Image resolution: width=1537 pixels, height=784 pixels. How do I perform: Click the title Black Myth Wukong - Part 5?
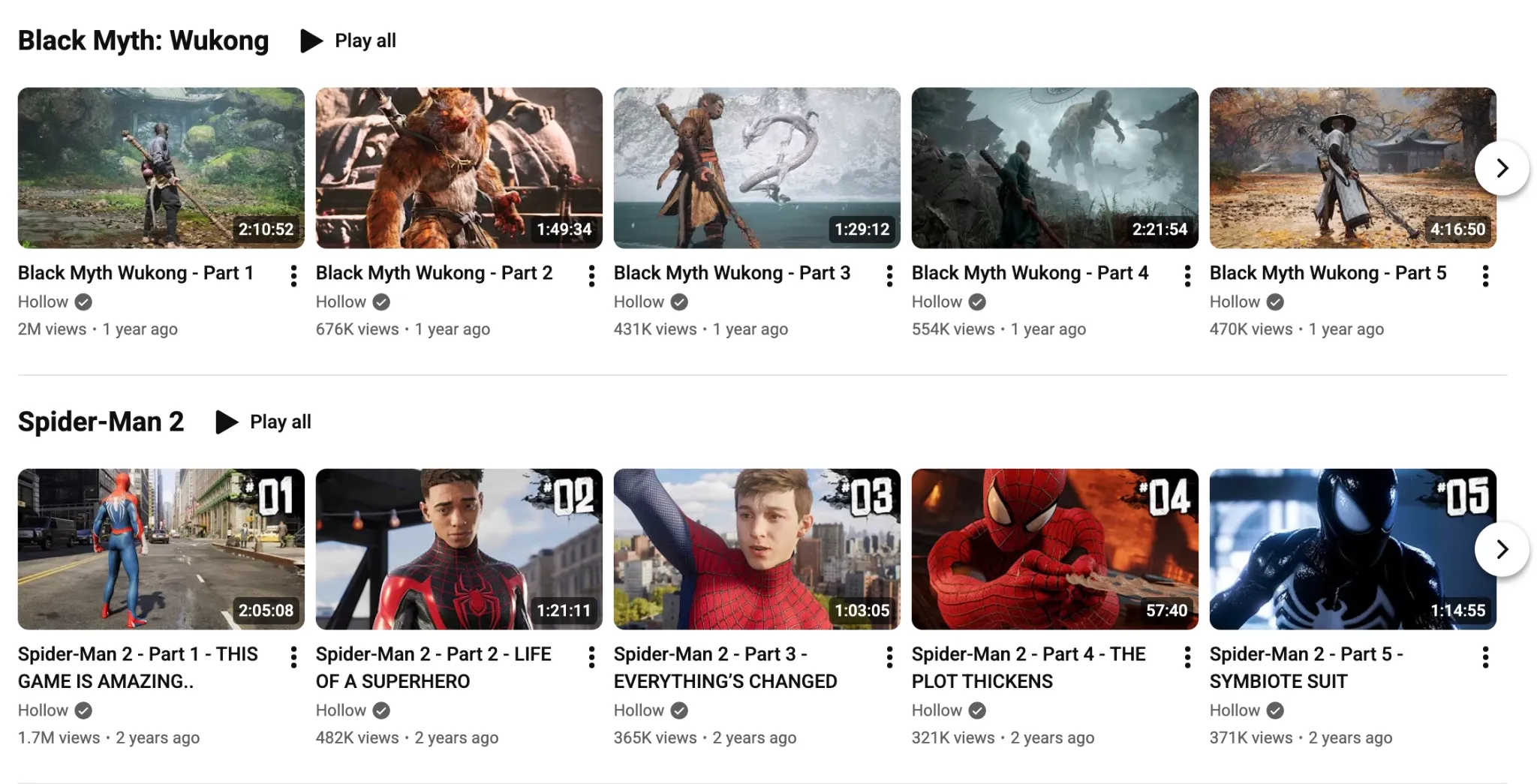(1328, 273)
